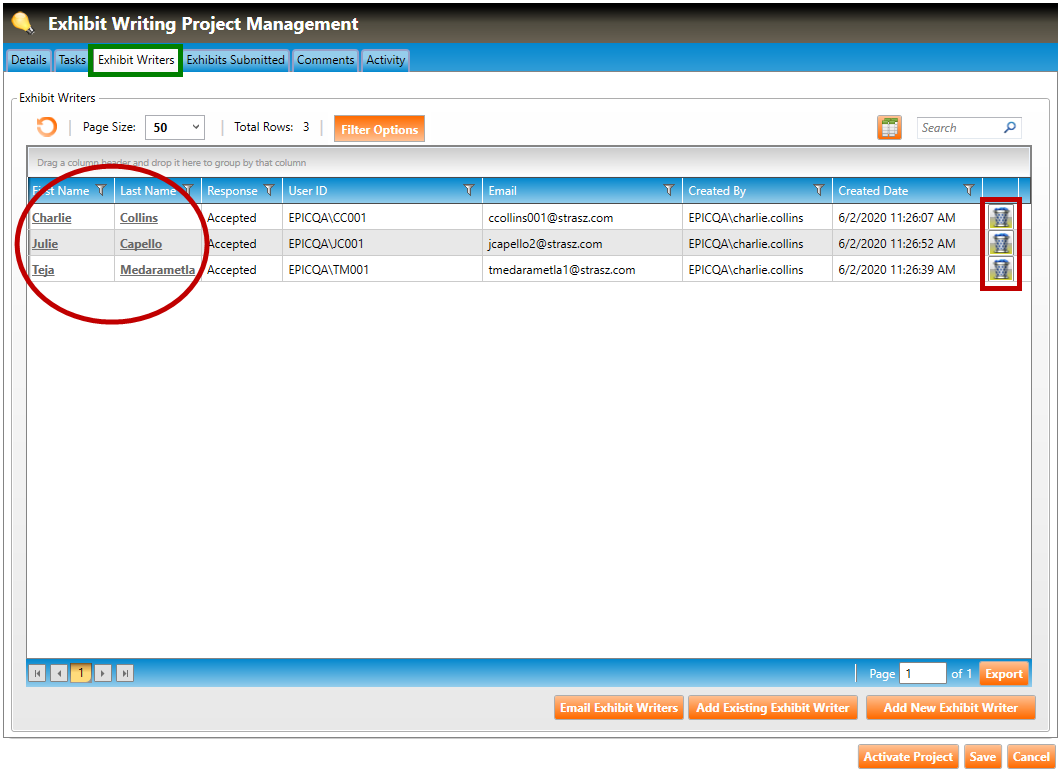This screenshot has width=1061, height=774.
Task: Open the Response column filter icon
Action: click(269, 190)
